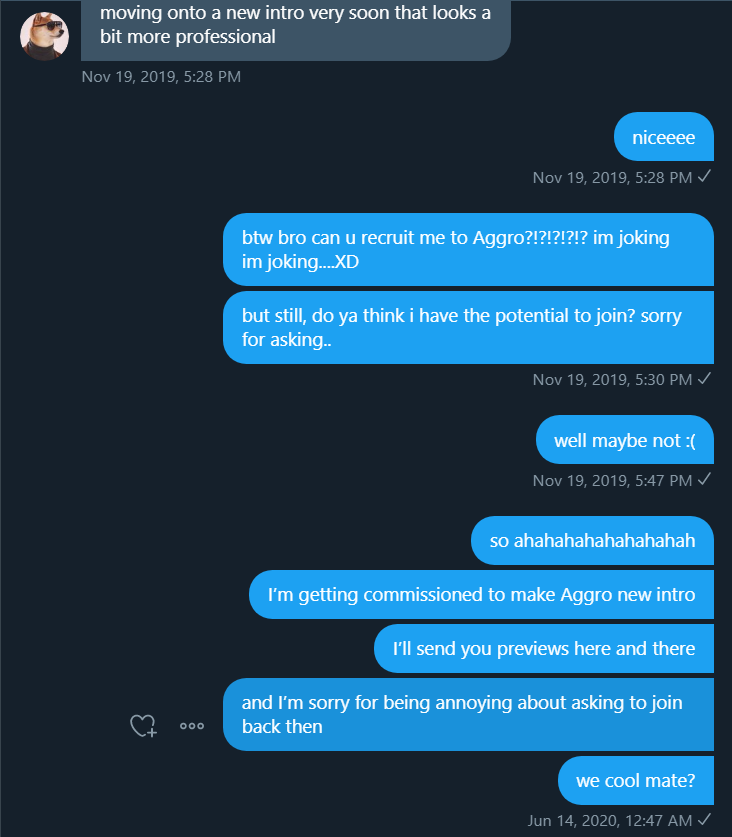Click the add reaction heart icon
This screenshot has height=837, width=732.
[144, 727]
